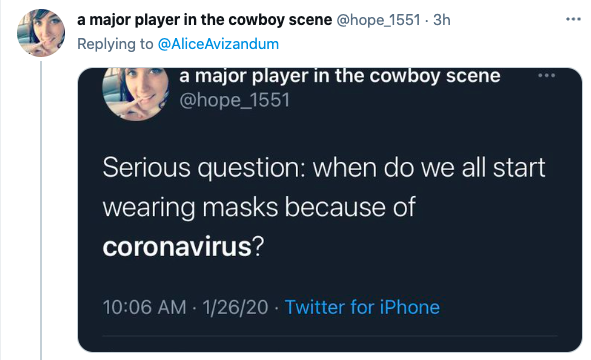The image size is (591, 360).
Task: Open the tweet via the '3h' timestamp
Action: (442, 20)
